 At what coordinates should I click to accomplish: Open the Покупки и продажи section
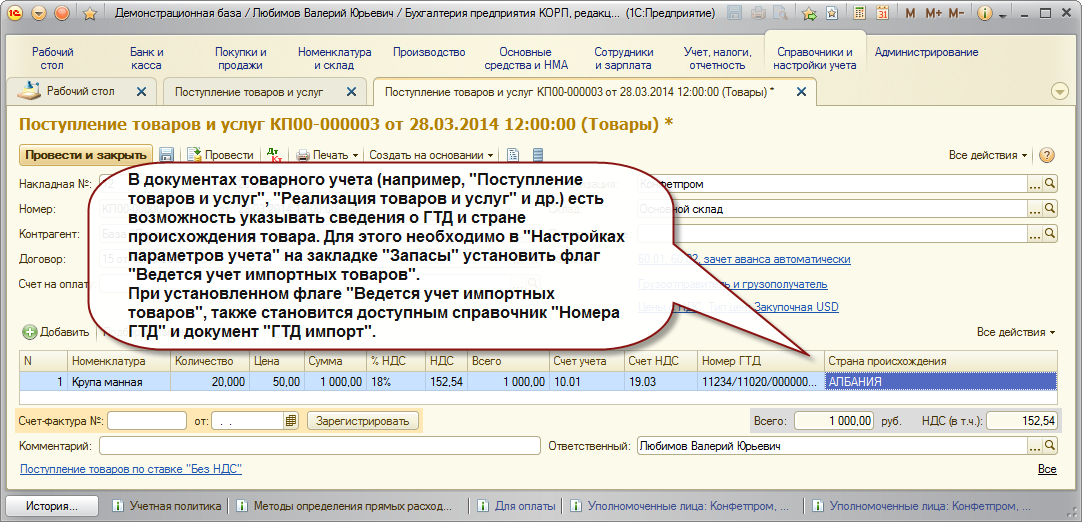(241, 59)
